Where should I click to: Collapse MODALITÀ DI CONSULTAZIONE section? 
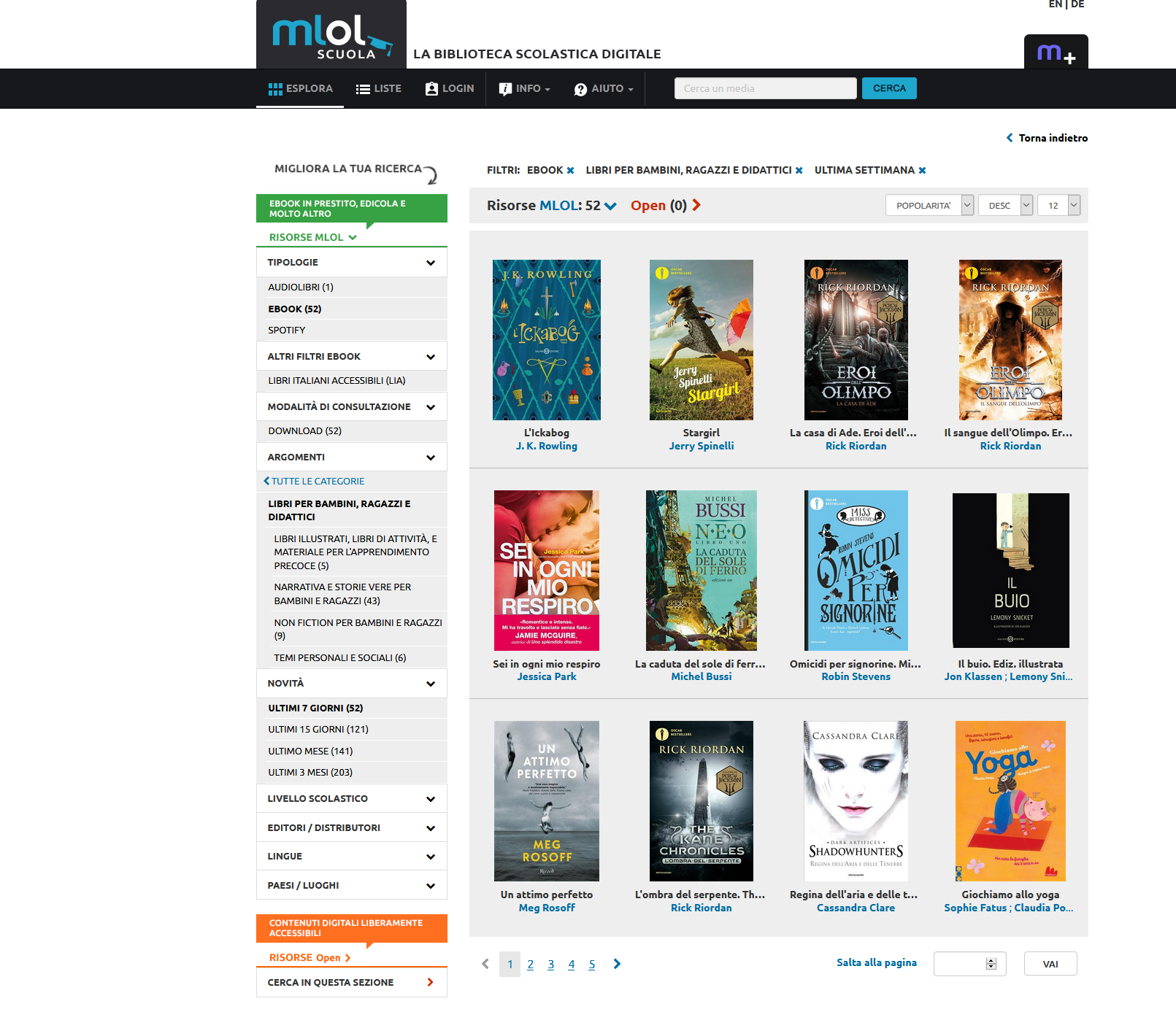coord(352,406)
